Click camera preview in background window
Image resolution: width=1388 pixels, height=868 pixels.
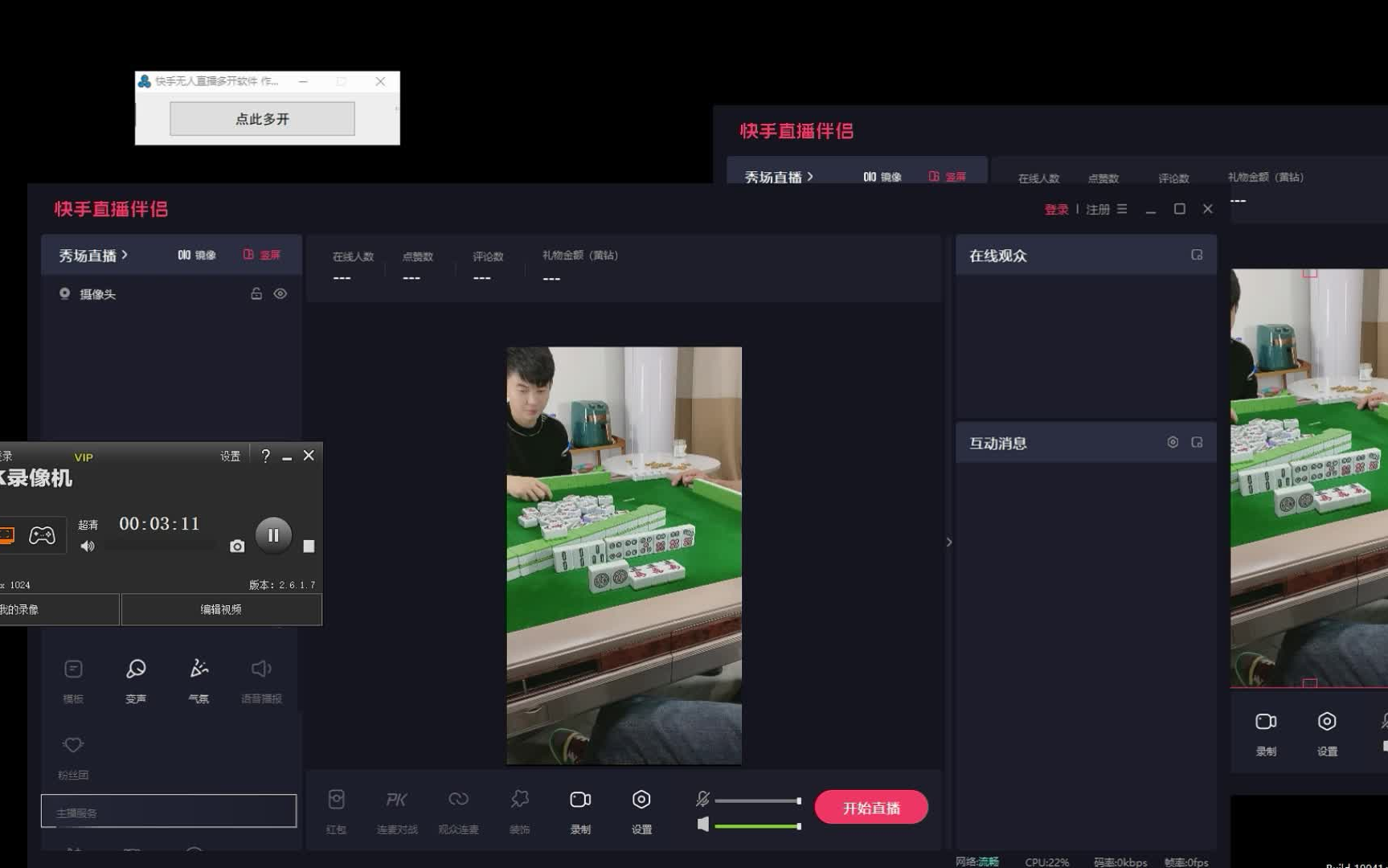pos(1309,478)
